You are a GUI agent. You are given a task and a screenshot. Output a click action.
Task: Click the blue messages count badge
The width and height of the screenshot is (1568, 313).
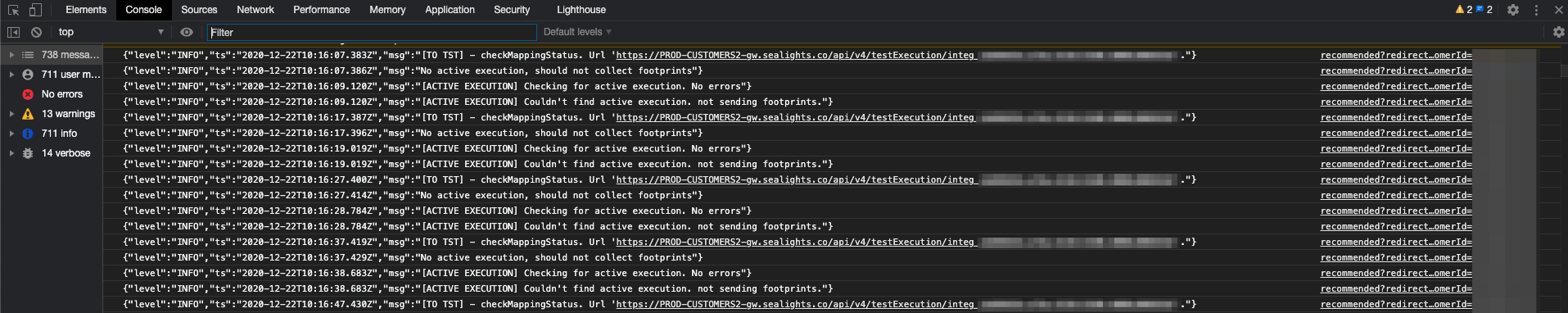[1484, 10]
